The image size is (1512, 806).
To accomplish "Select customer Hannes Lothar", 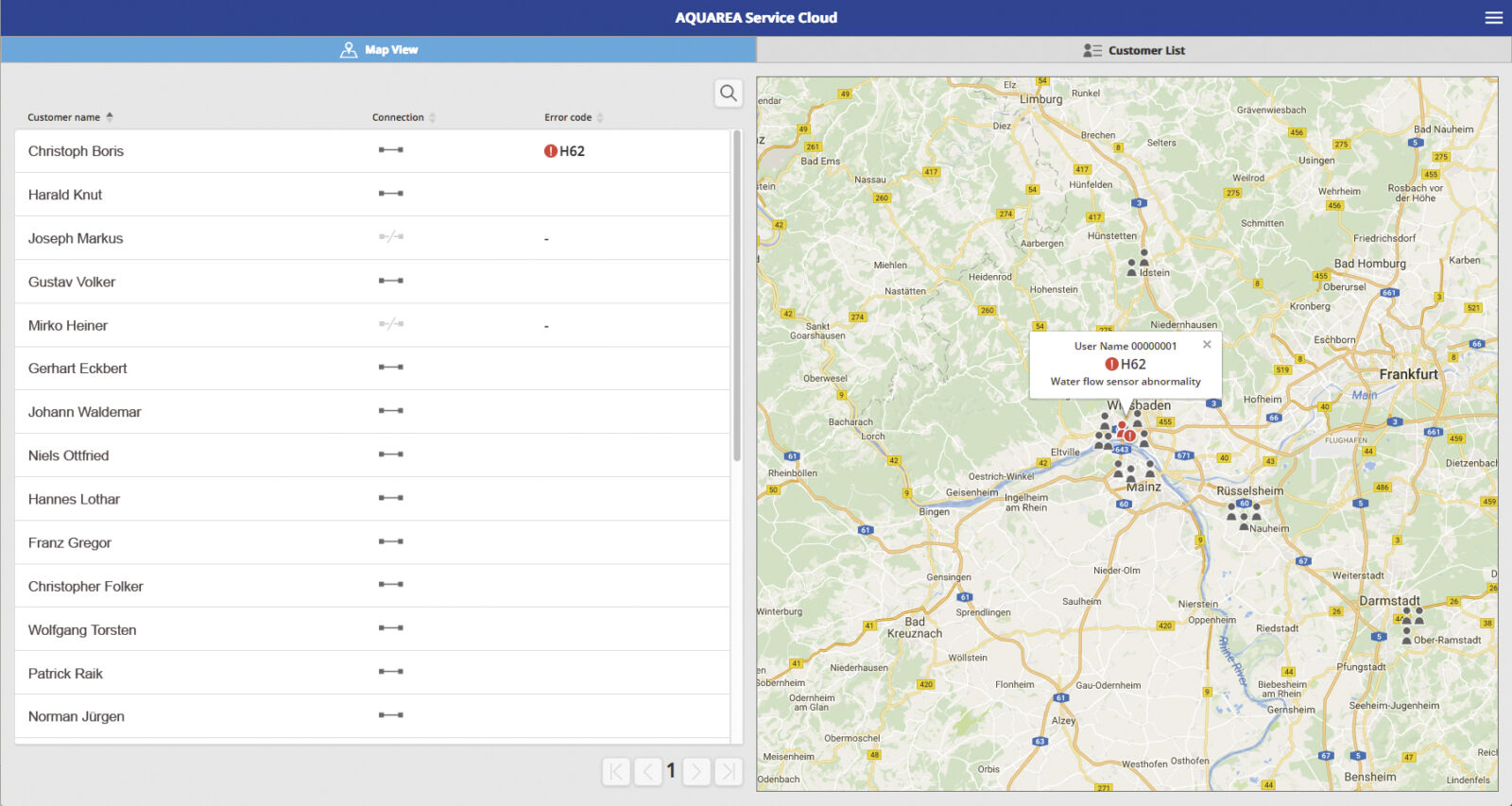I will tap(372, 499).
